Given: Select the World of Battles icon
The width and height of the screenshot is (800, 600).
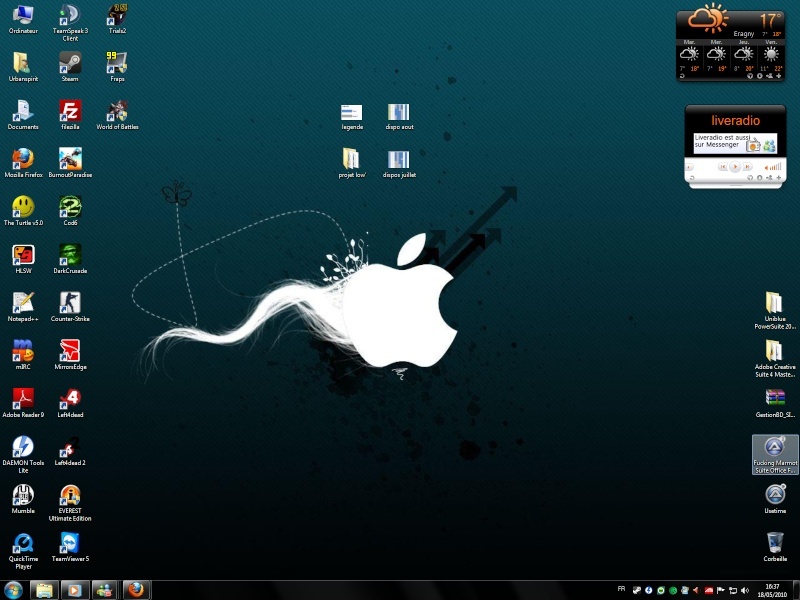Looking at the screenshot, I should (117, 115).
